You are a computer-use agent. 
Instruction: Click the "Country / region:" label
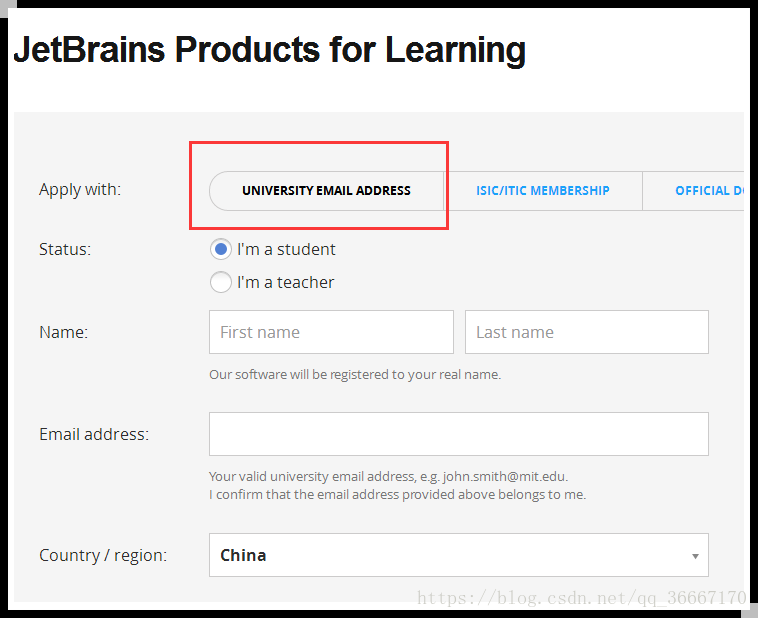tap(103, 555)
